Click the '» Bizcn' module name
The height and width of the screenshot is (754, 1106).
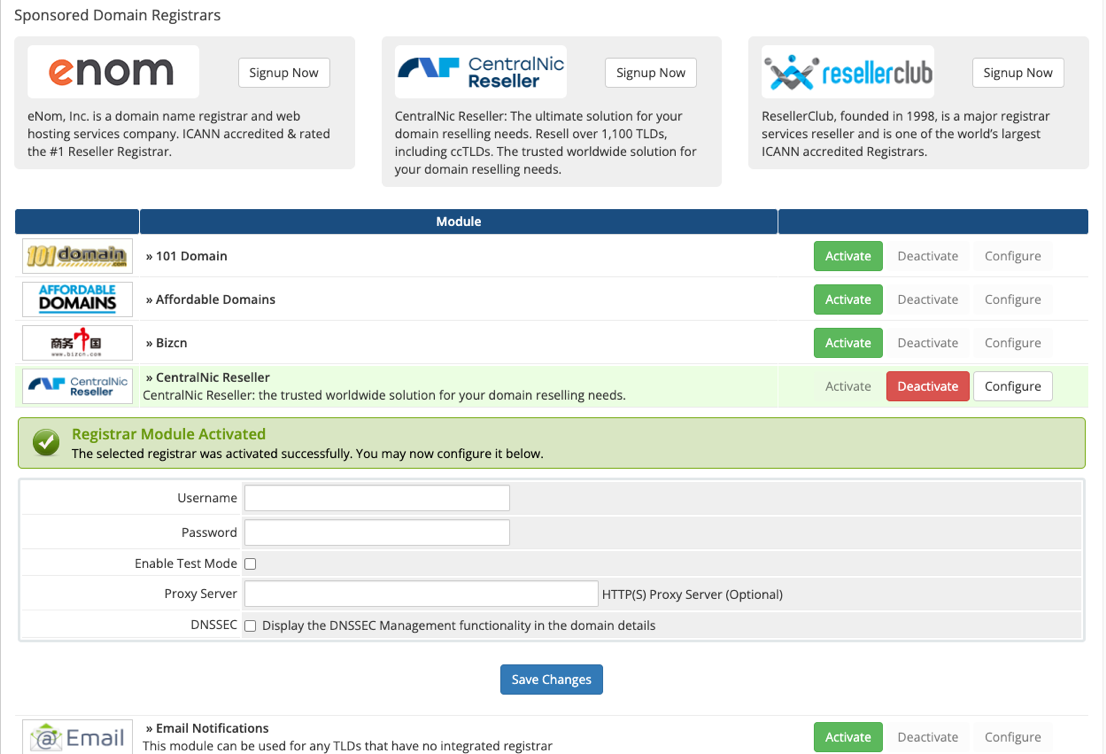pyautogui.click(x=166, y=343)
